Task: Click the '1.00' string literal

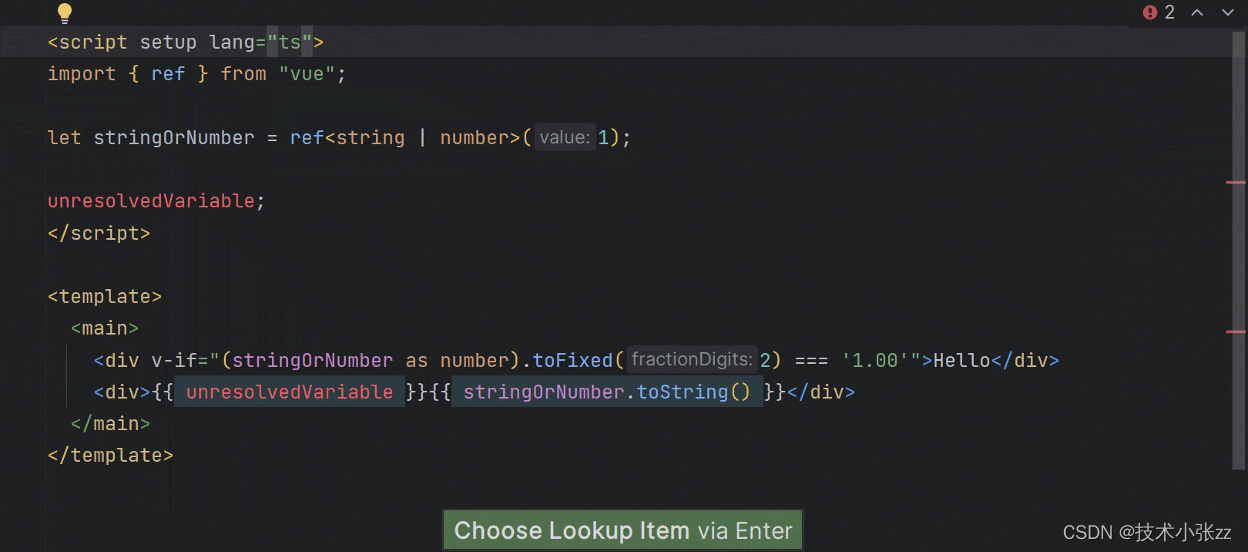Action: [875, 360]
